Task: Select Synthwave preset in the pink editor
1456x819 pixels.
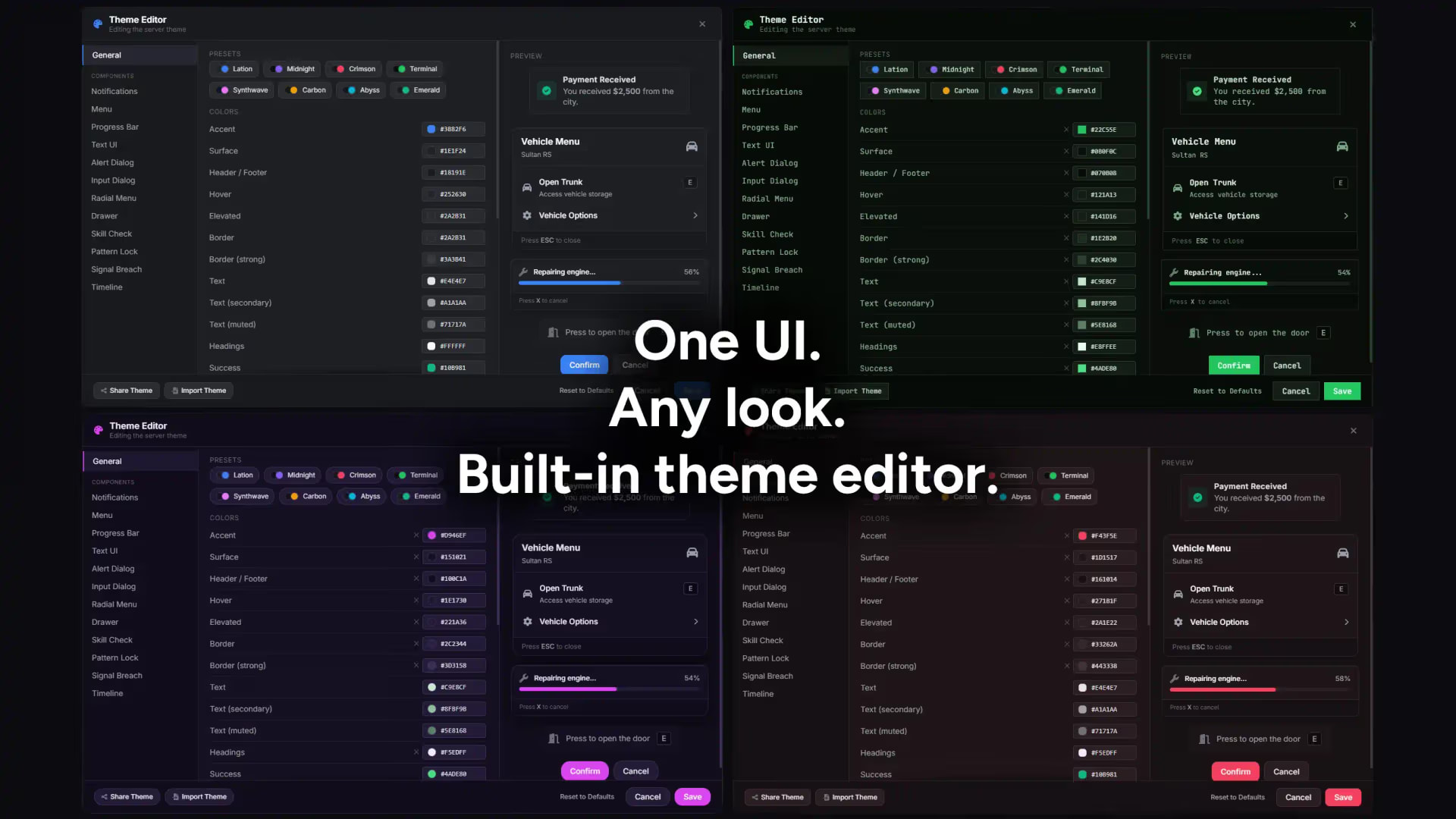Action: 243,496
